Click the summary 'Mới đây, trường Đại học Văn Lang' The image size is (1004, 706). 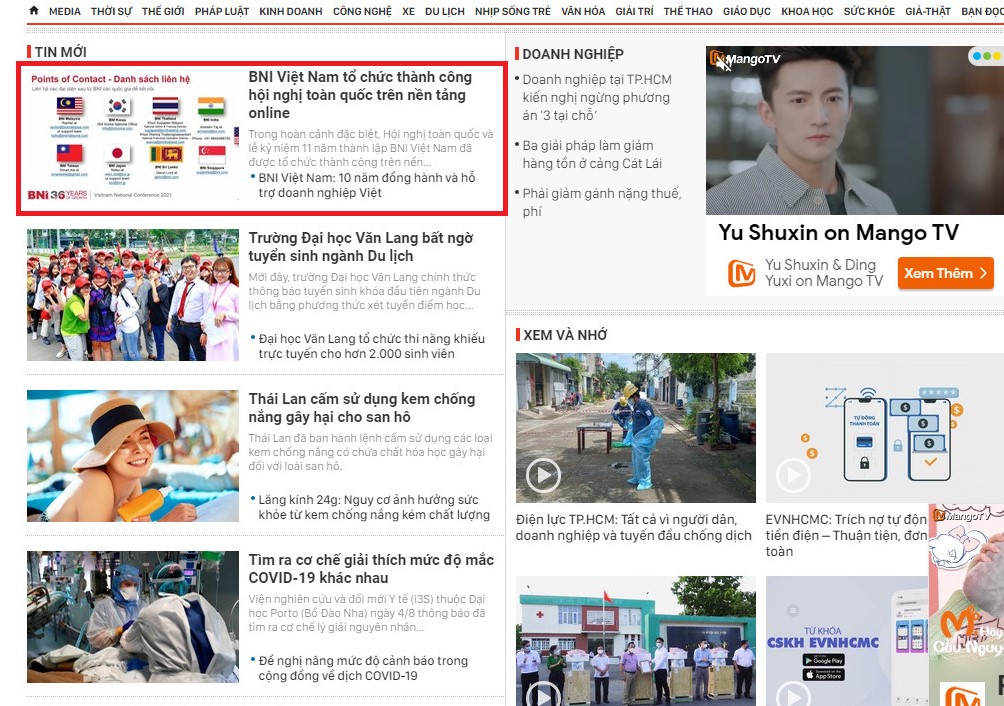pos(364,291)
